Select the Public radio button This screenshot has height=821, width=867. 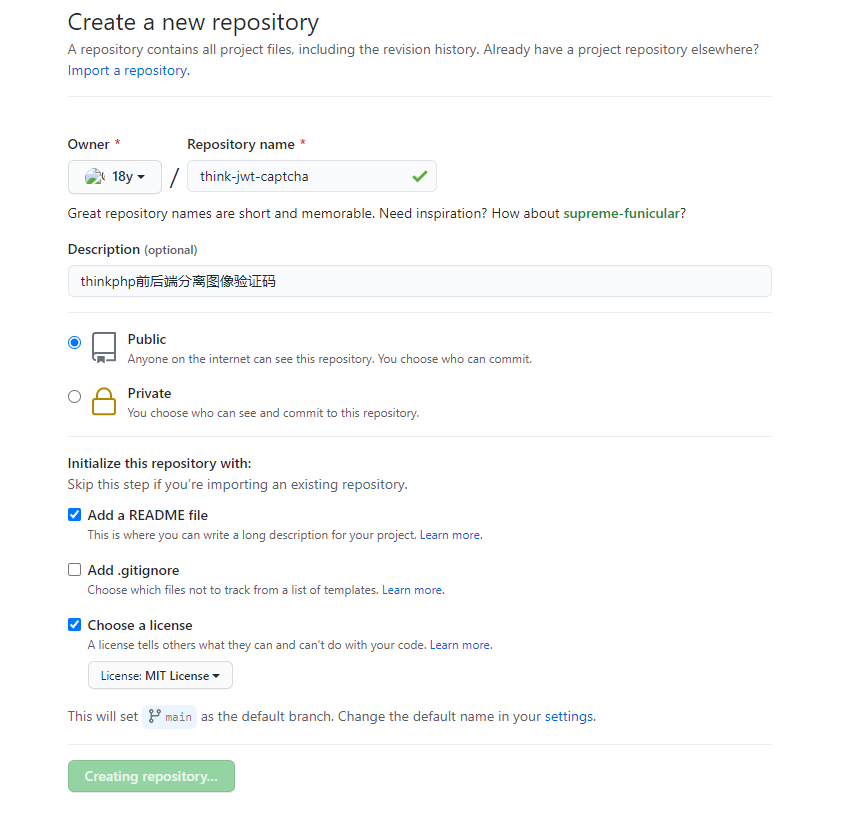tap(74, 342)
